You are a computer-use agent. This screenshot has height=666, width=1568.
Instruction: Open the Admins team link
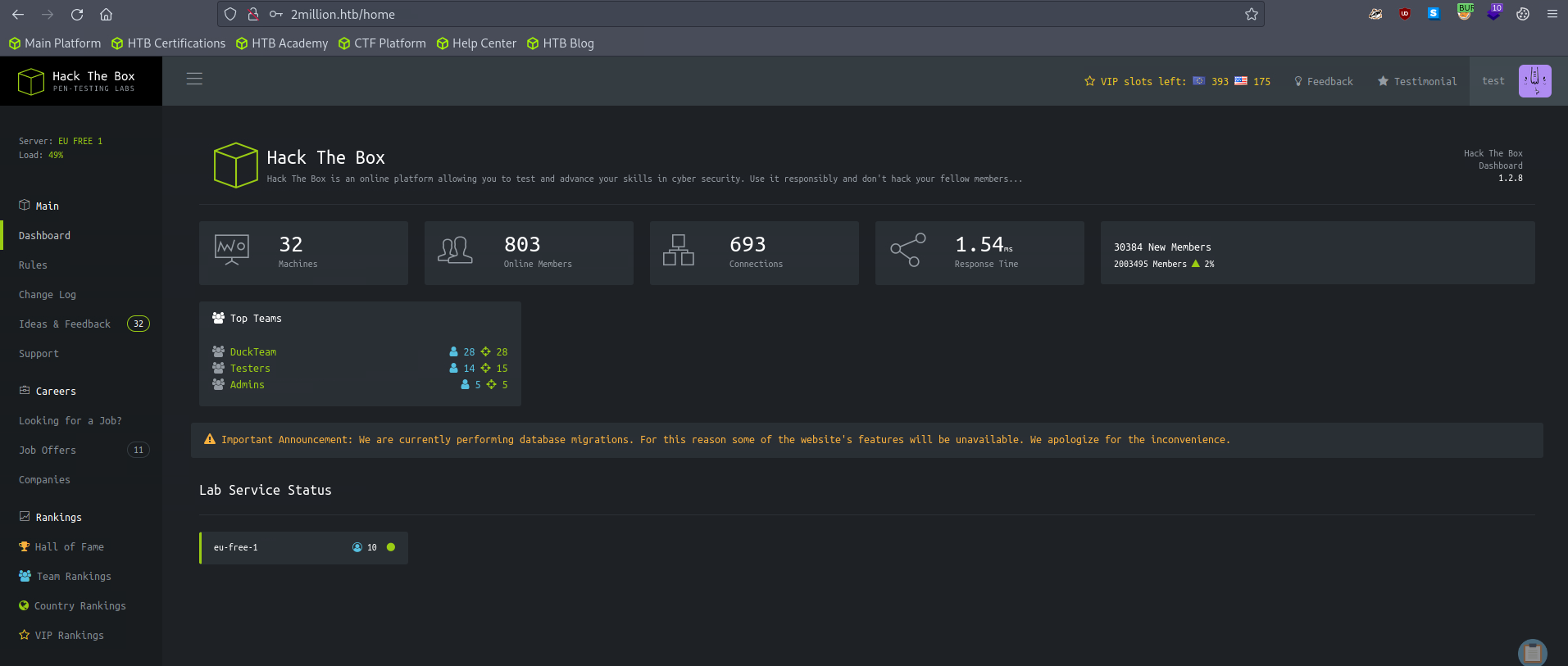tap(247, 384)
